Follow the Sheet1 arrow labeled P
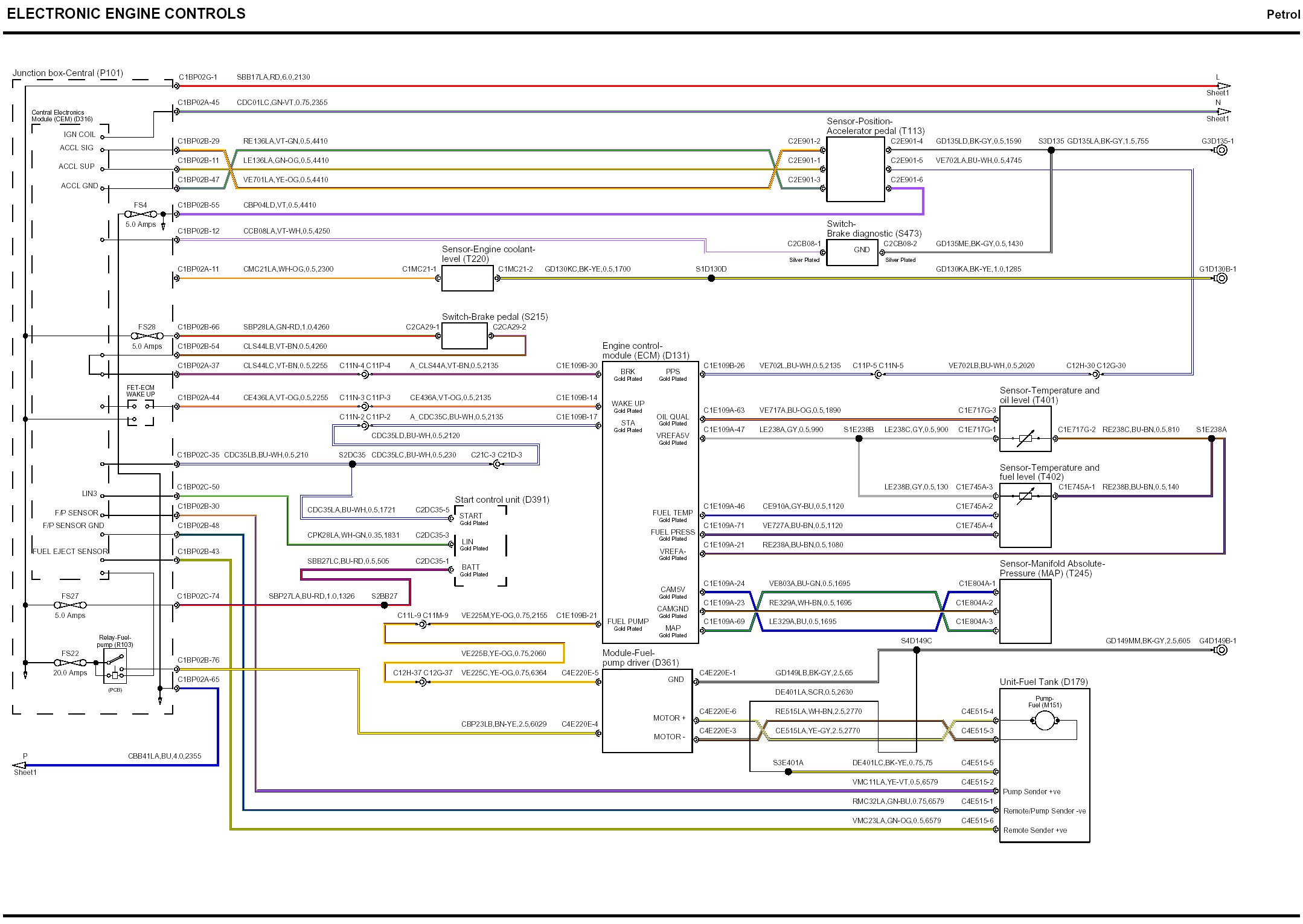This screenshot has height=924, width=1303. [x=19, y=765]
